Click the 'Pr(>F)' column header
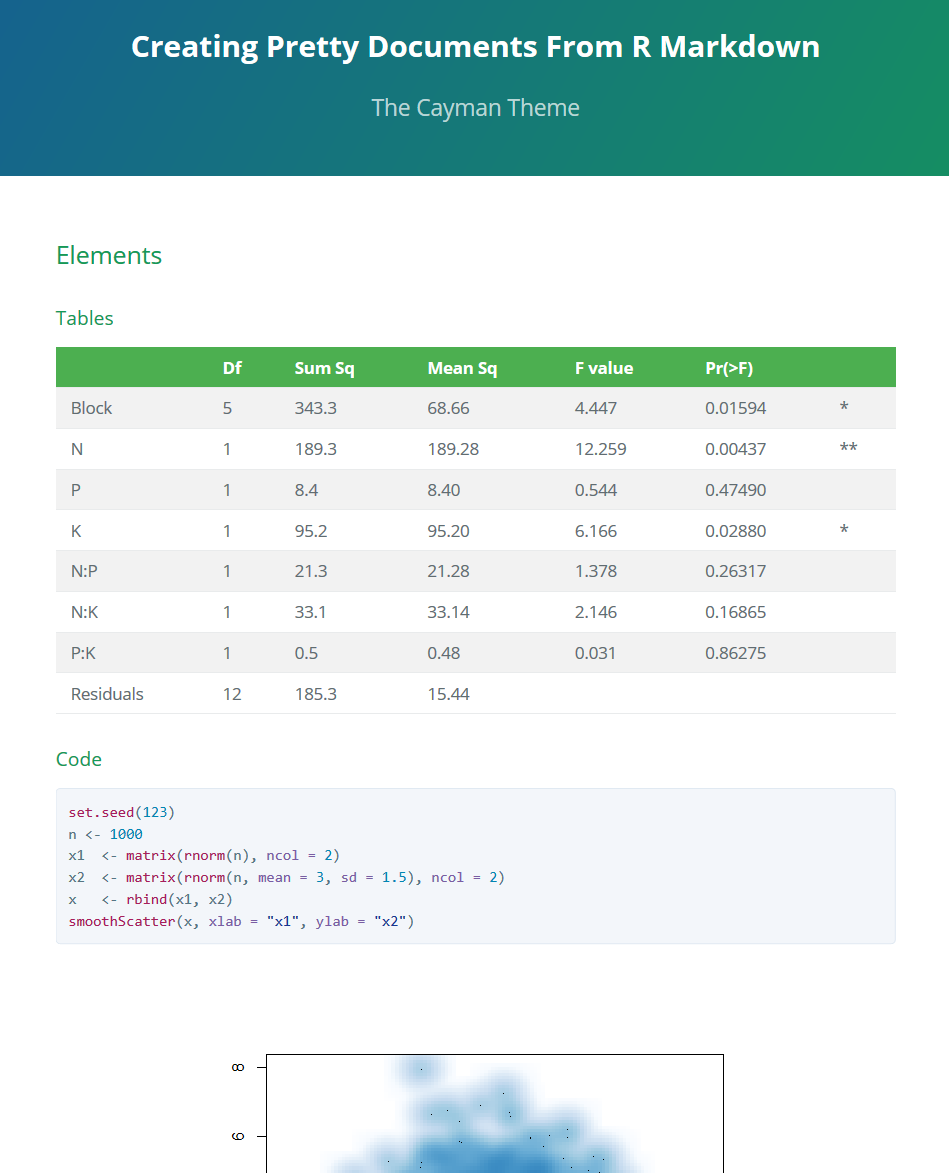The image size is (949, 1173). point(729,368)
